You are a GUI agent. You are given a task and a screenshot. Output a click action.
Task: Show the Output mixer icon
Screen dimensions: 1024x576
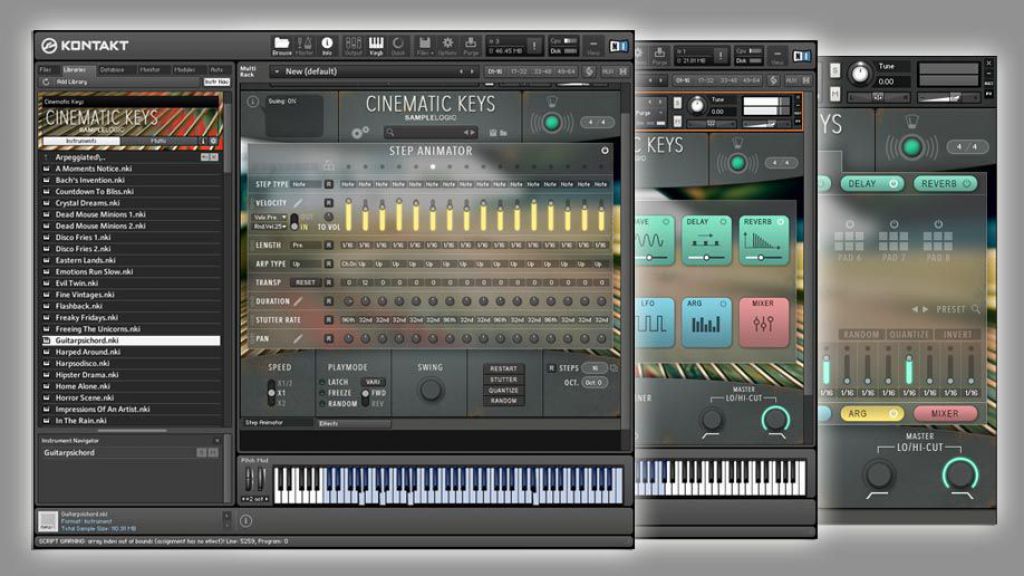[353, 46]
